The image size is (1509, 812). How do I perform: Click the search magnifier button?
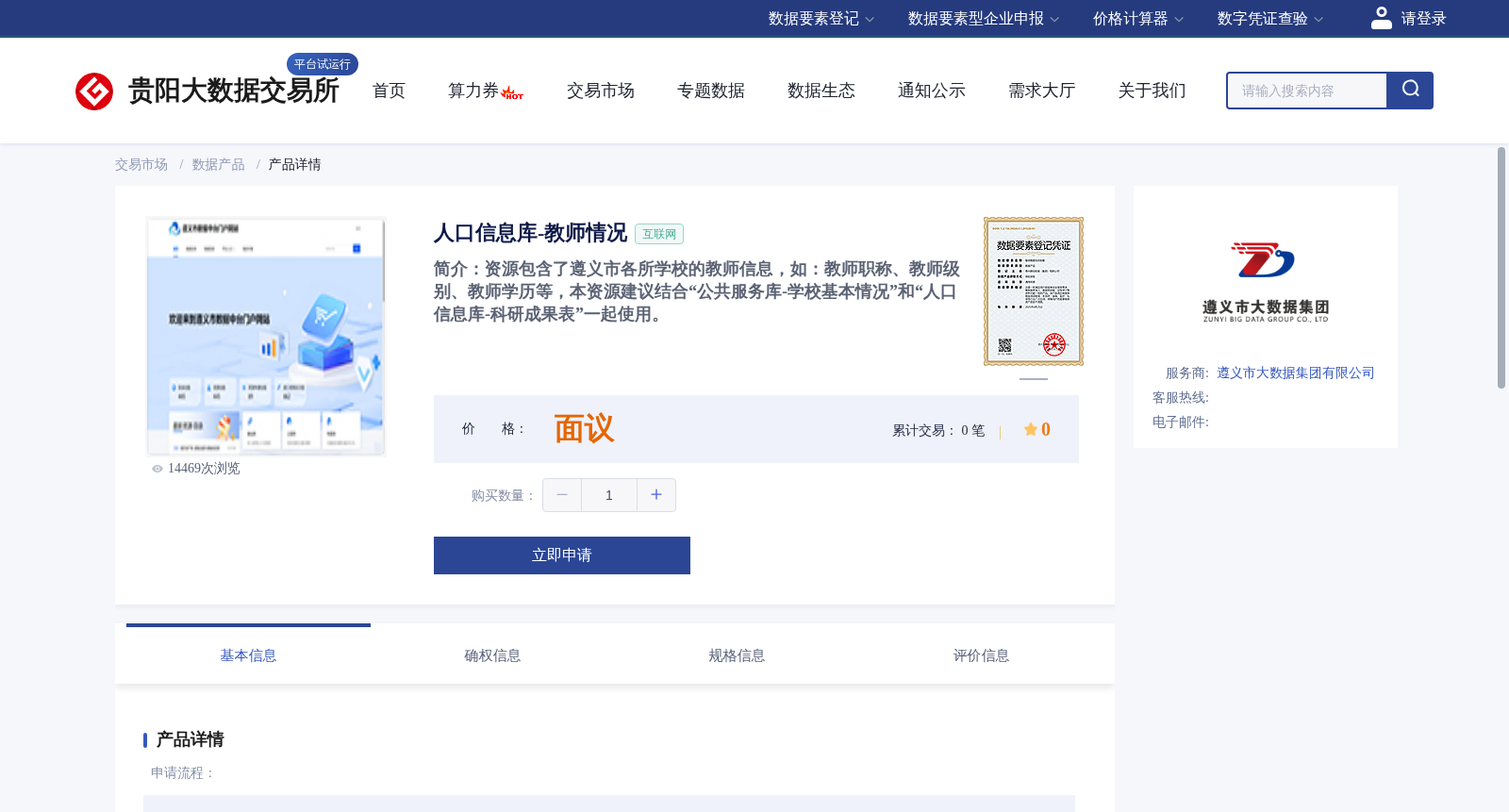coord(1410,91)
